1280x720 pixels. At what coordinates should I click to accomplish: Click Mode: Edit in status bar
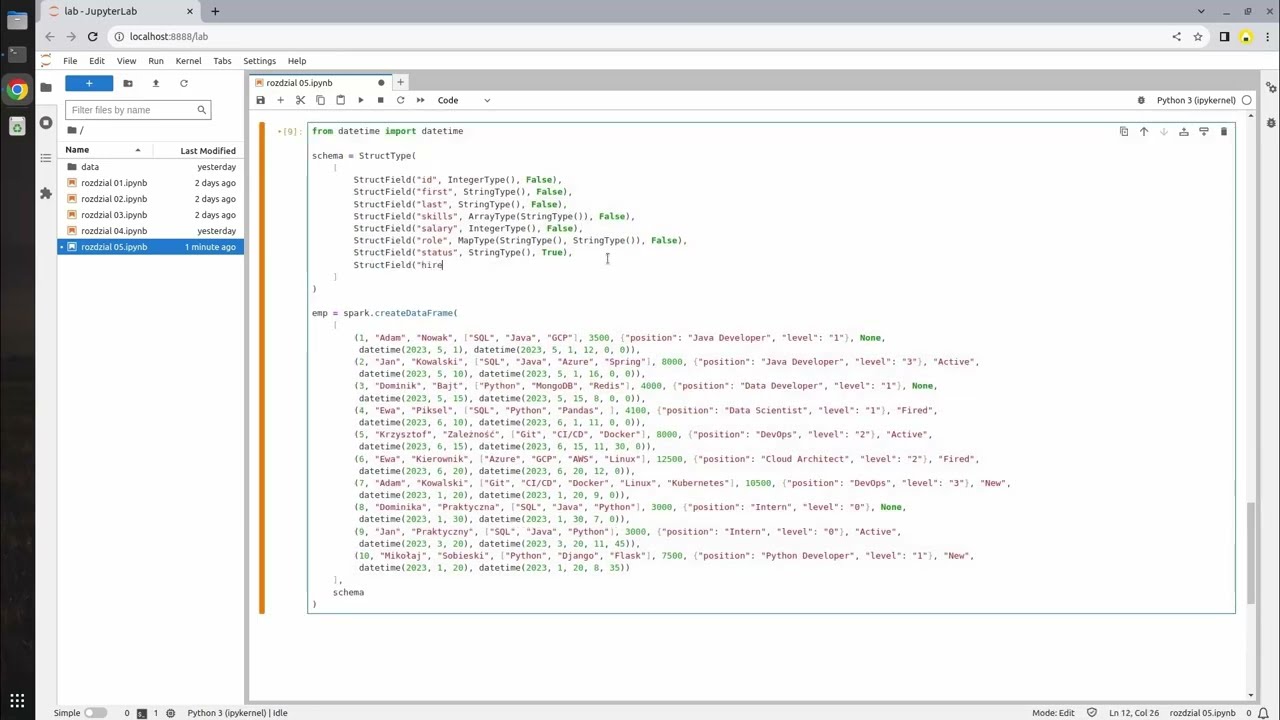click(1053, 713)
